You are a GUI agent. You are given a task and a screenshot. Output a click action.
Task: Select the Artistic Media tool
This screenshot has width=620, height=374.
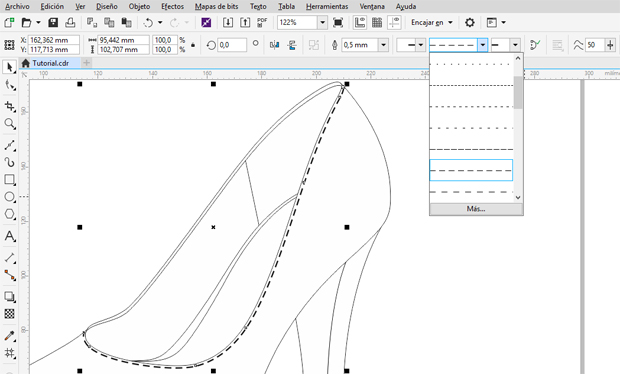click(9, 162)
